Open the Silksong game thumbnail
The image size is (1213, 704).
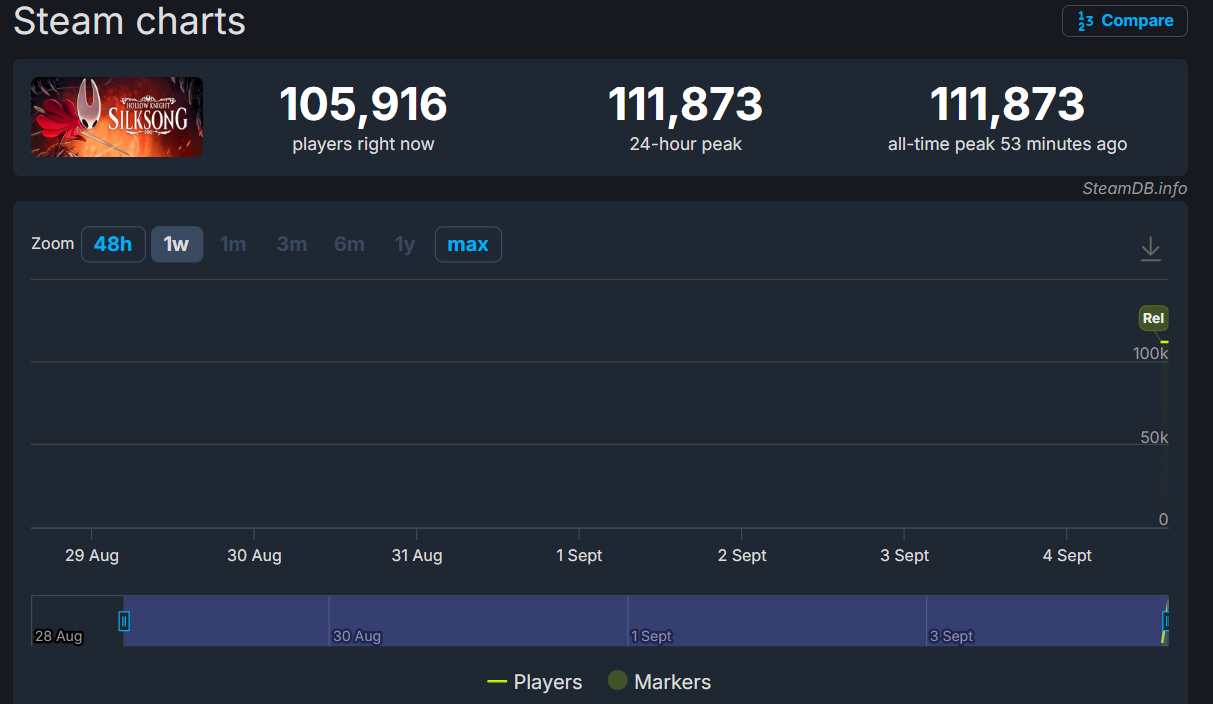tap(117, 117)
